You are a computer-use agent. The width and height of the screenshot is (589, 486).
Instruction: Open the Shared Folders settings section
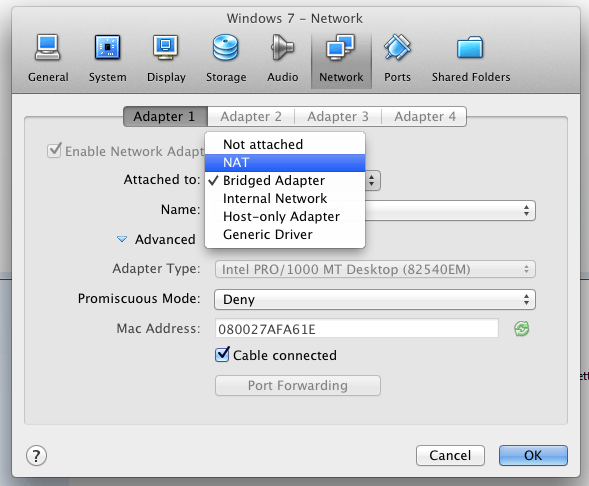pos(471,59)
